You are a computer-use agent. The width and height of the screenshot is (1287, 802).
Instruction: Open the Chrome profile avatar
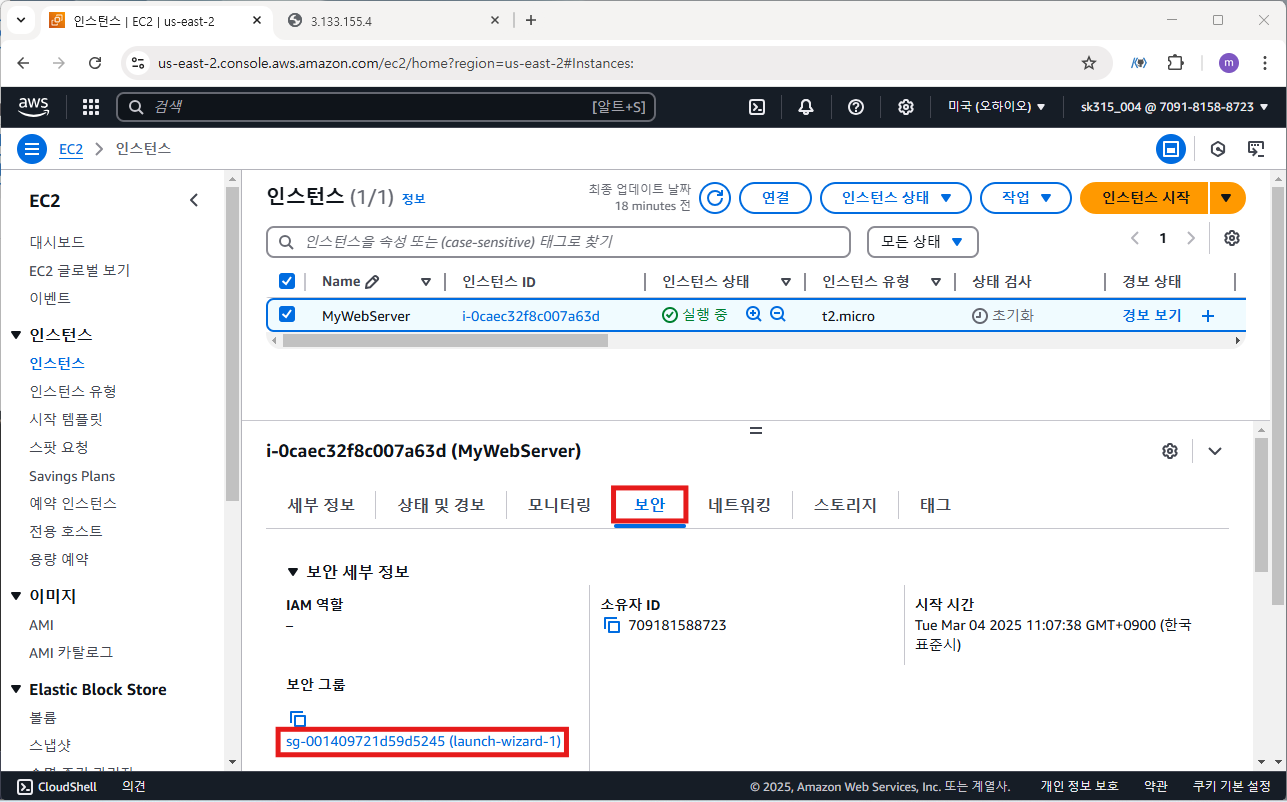(x=1229, y=63)
